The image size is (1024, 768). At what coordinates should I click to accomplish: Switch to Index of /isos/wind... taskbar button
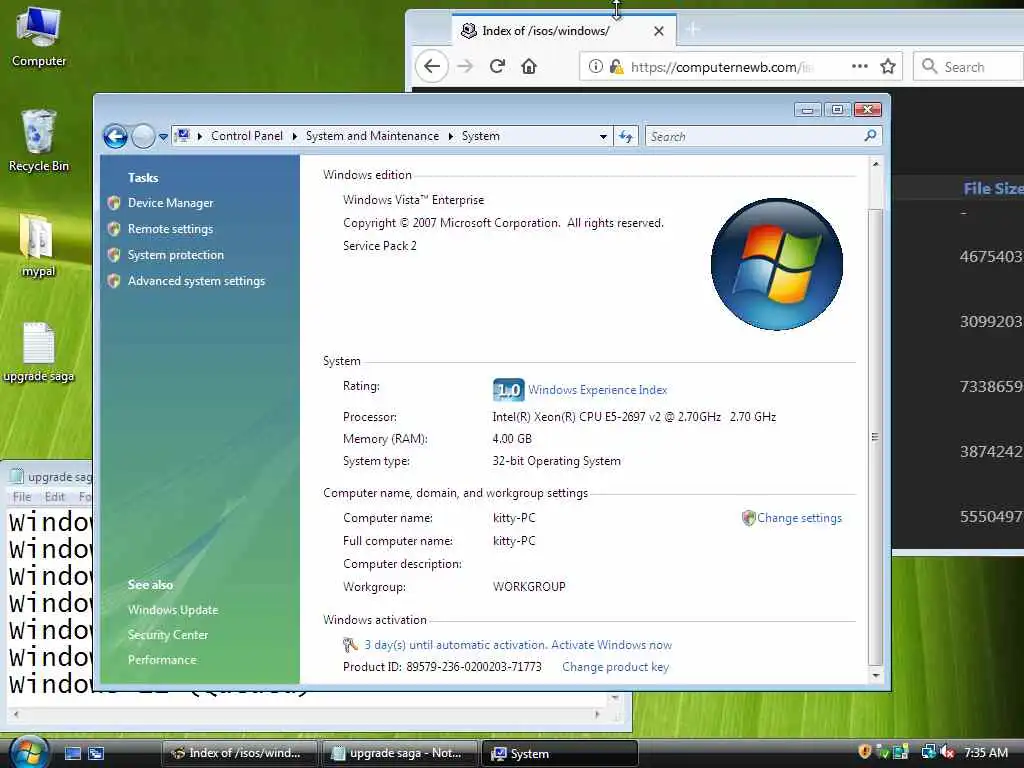(x=240, y=753)
